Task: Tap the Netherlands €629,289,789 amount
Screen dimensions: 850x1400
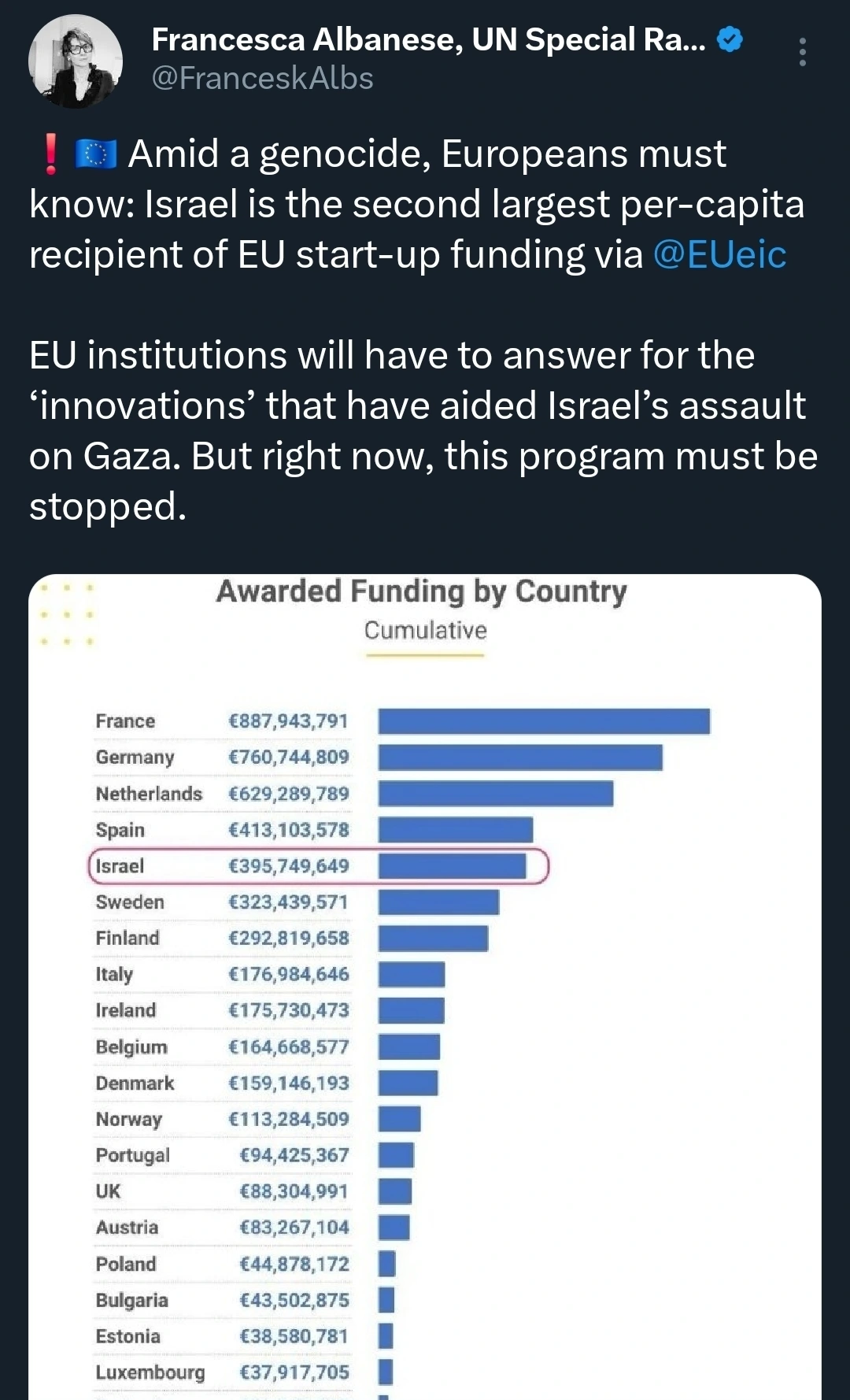Action: 288,794
